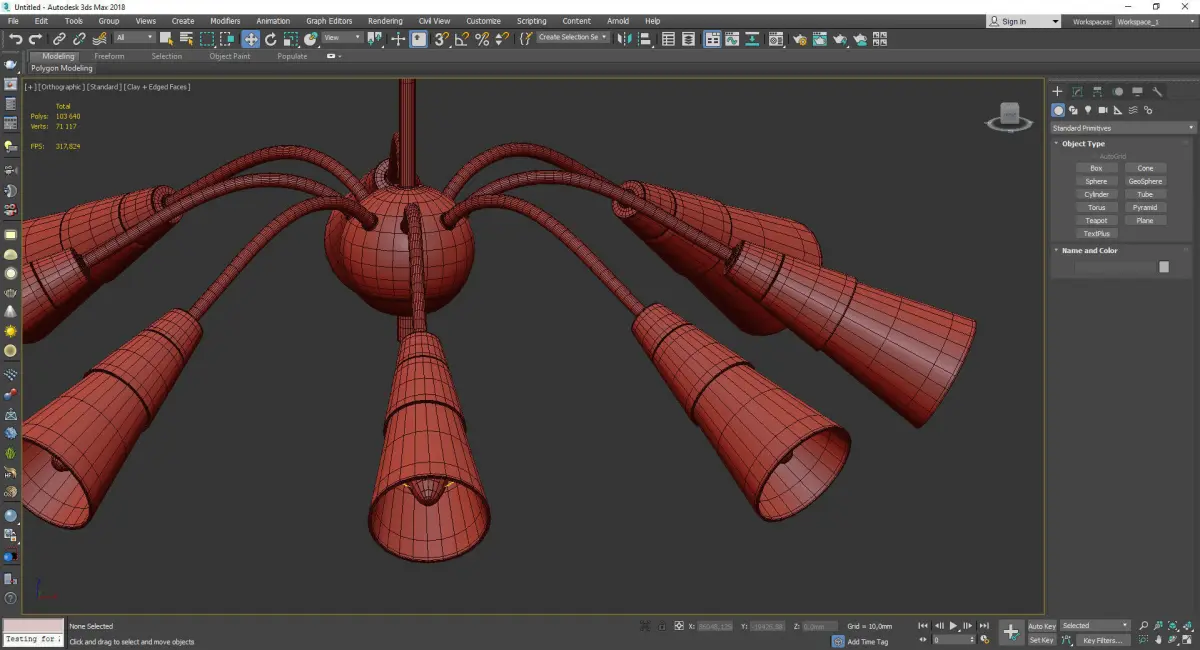The image size is (1200, 650).
Task: Select the Move transform tool
Action: pyautogui.click(x=250, y=39)
